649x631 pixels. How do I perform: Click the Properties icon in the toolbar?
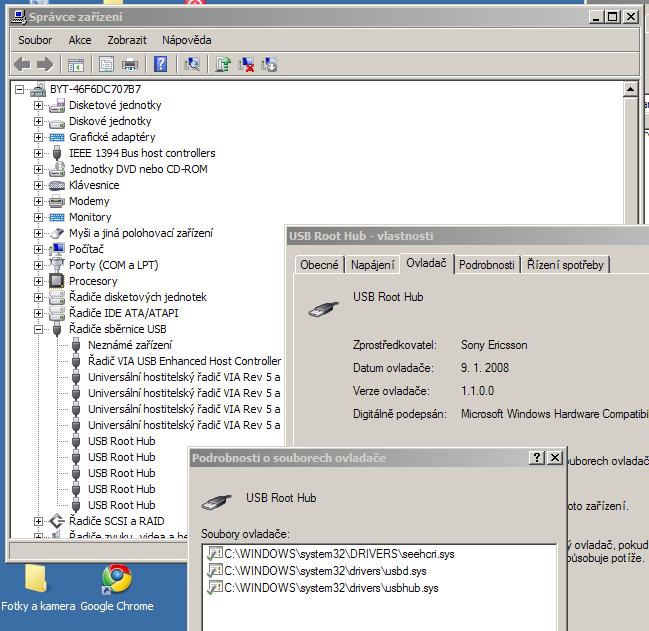click(x=105, y=64)
